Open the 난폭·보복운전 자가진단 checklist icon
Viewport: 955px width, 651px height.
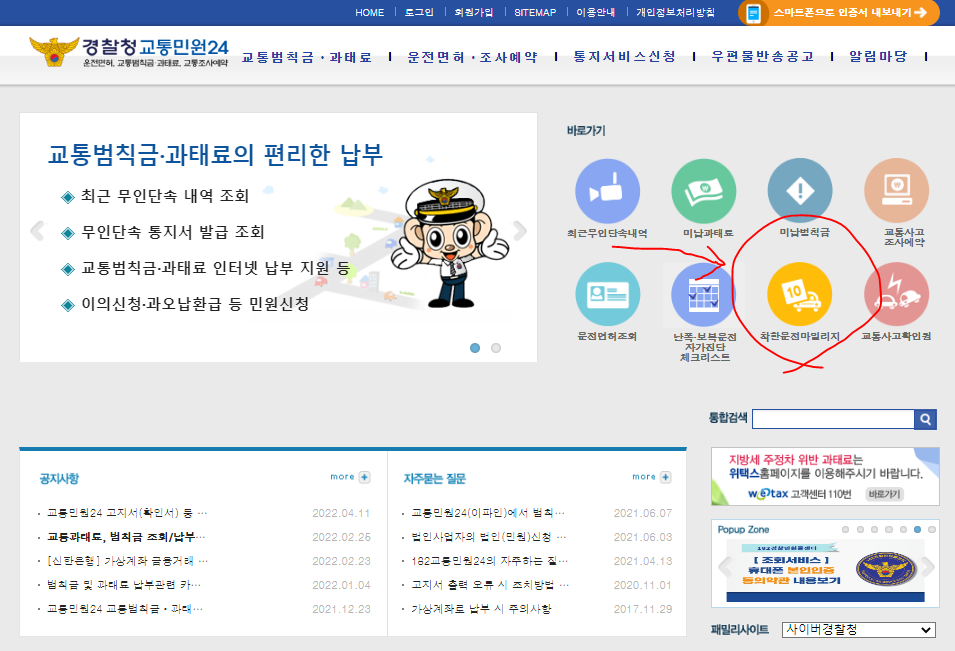[703, 295]
